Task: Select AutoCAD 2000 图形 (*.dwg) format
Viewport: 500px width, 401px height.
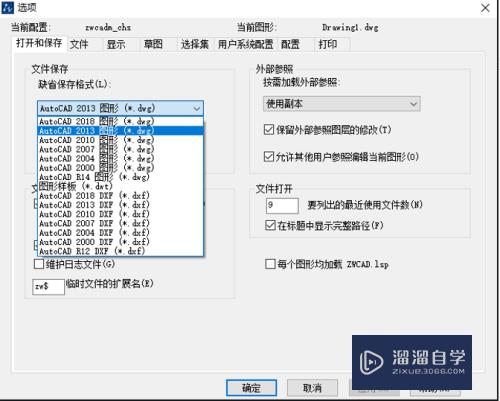Action: 120,168
